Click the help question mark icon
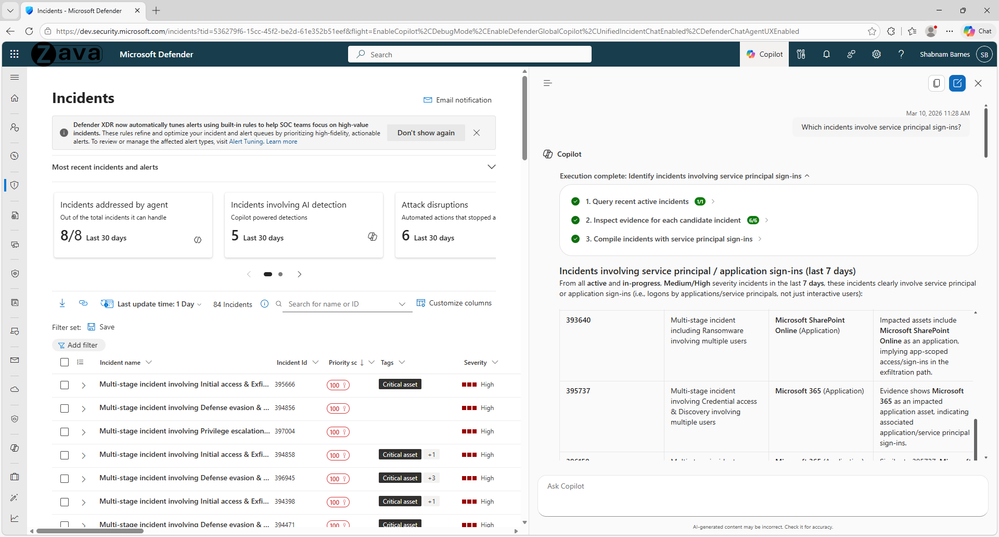Viewport: 999px width, 537px height. pyautogui.click(x=901, y=54)
